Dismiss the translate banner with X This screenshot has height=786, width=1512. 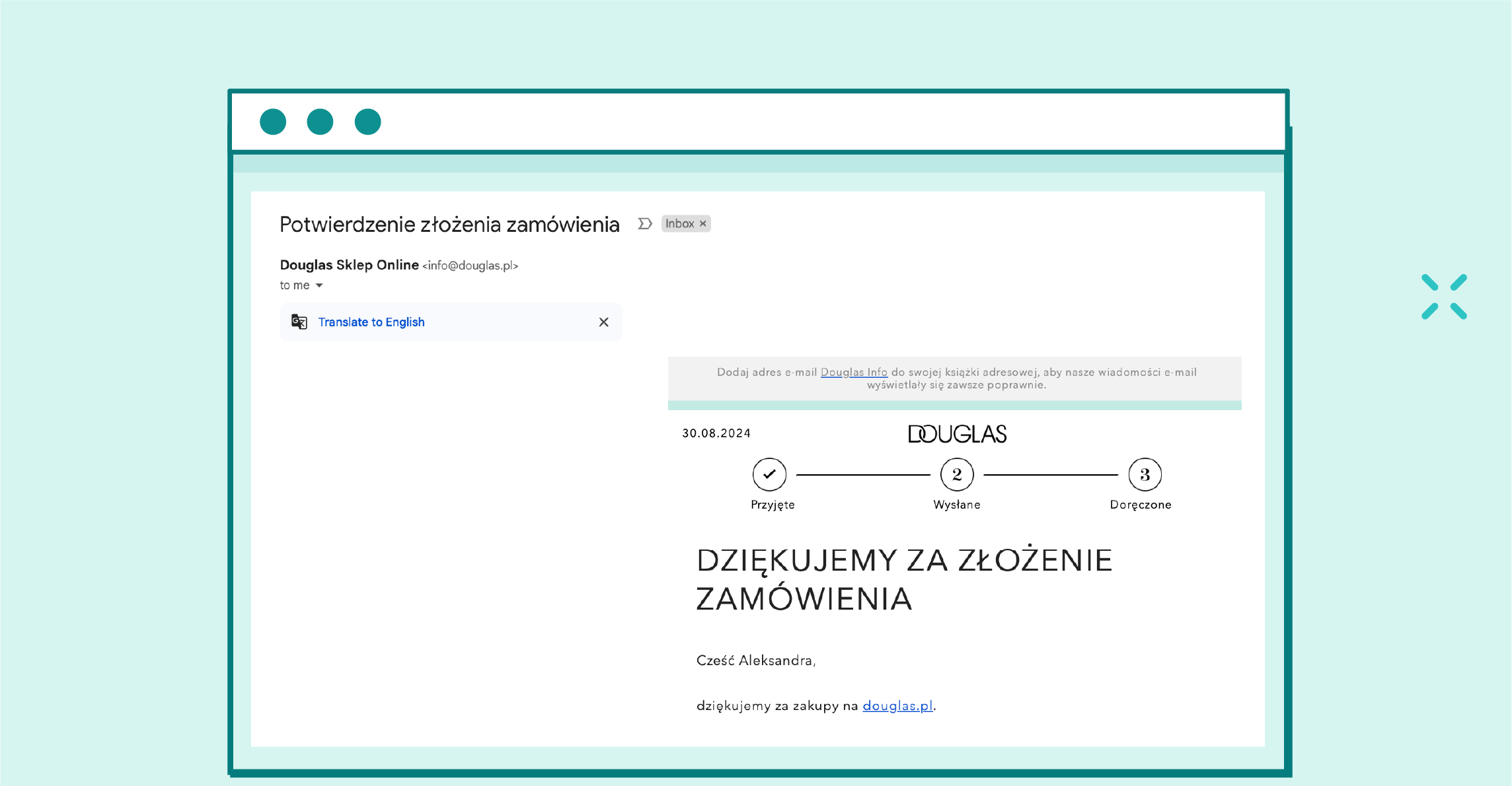604,322
